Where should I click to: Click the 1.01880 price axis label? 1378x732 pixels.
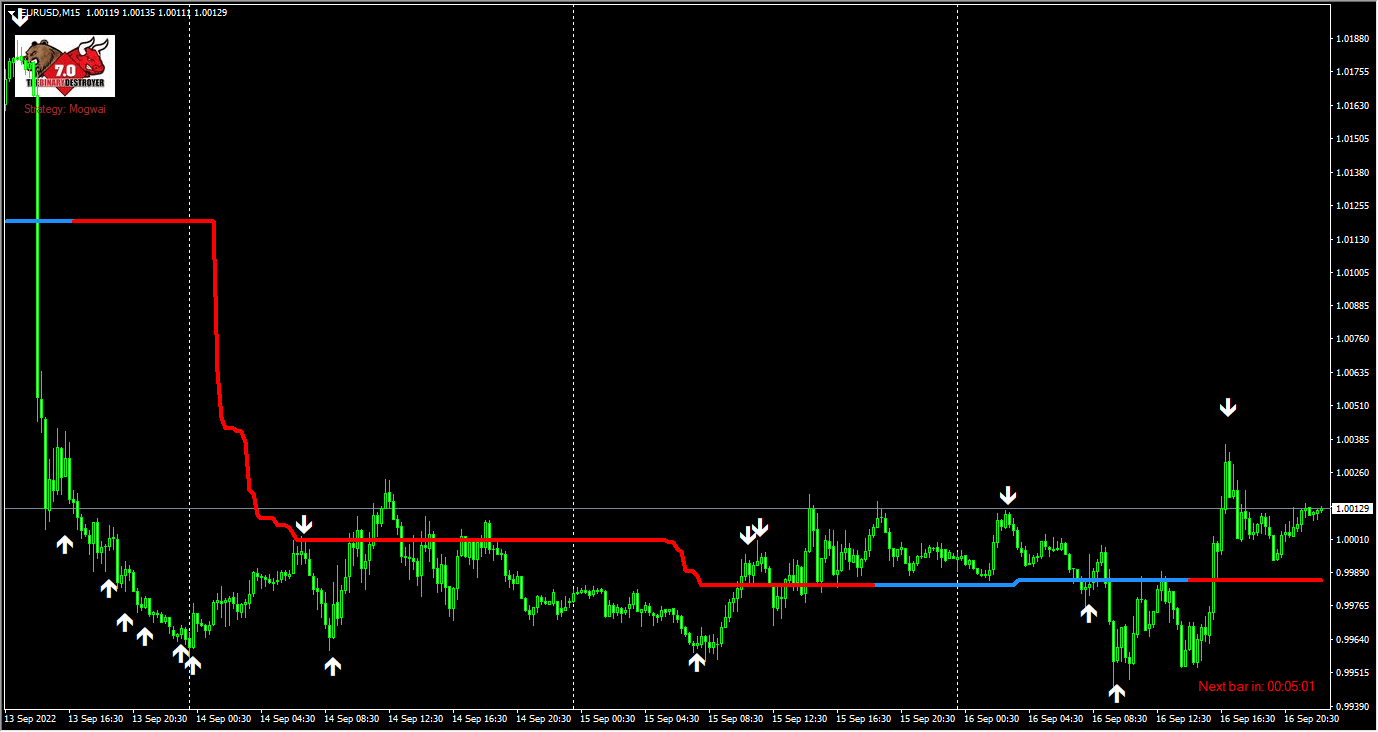[x=1352, y=39]
